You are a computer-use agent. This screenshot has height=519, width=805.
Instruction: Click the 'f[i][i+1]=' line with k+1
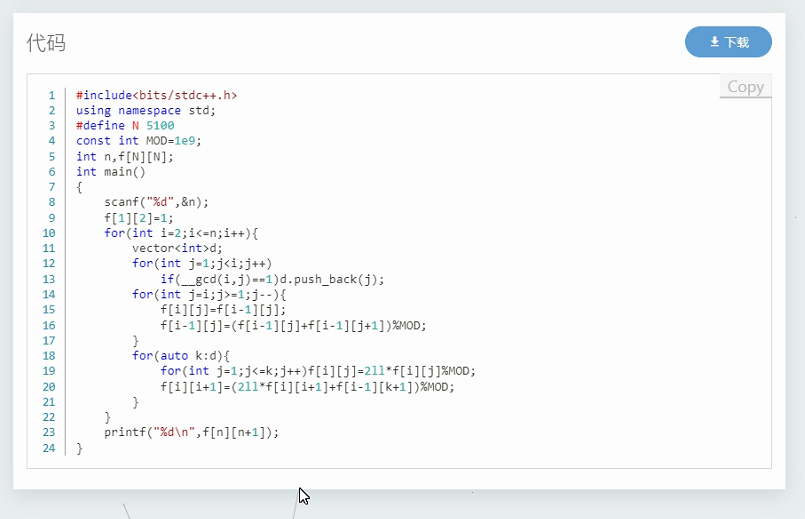pyautogui.click(x=307, y=387)
